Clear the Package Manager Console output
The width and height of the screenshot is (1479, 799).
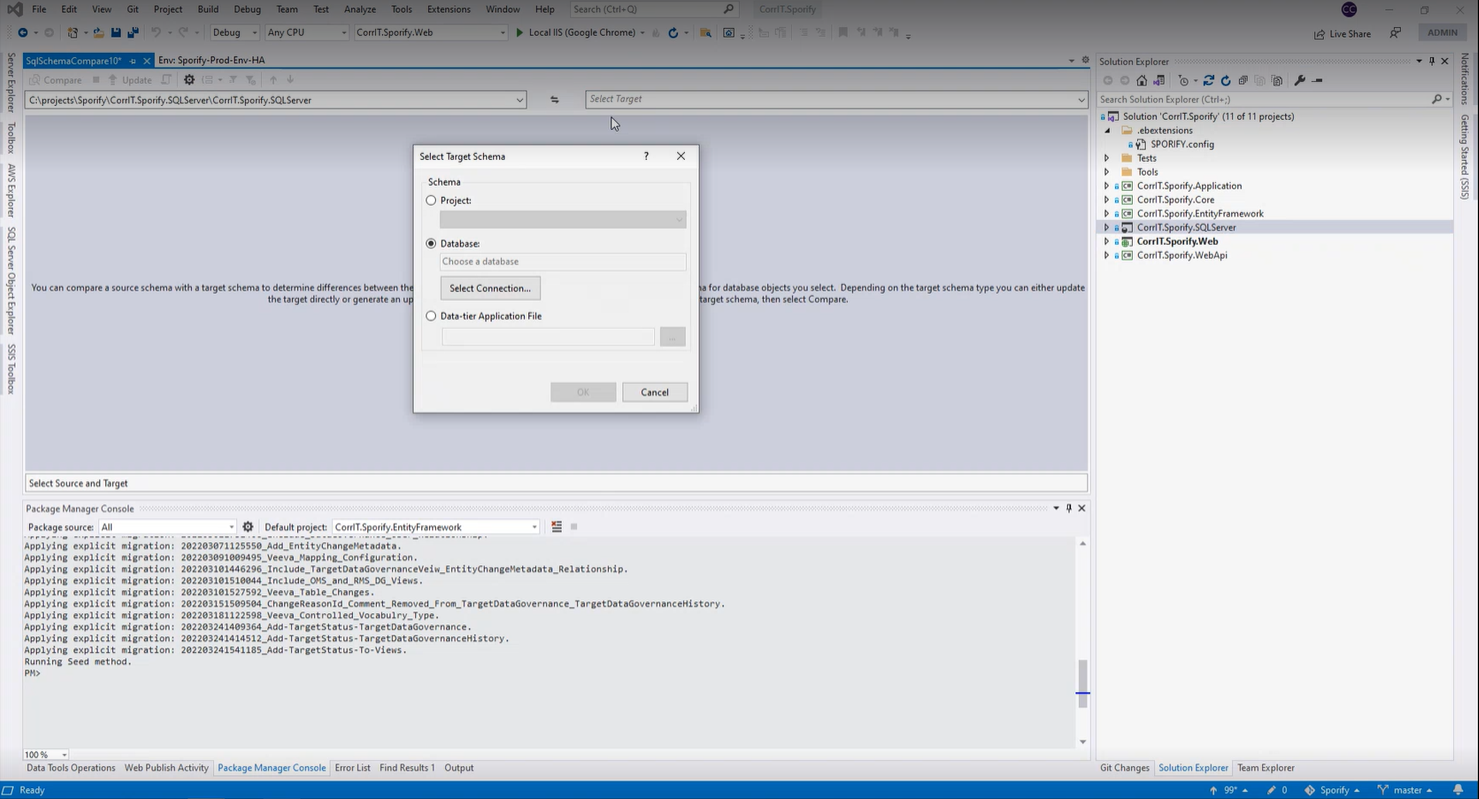tap(556, 527)
